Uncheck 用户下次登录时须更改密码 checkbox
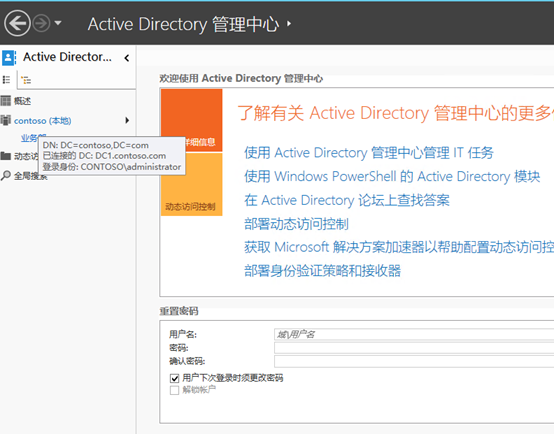 pyautogui.click(x=175, y=379)
